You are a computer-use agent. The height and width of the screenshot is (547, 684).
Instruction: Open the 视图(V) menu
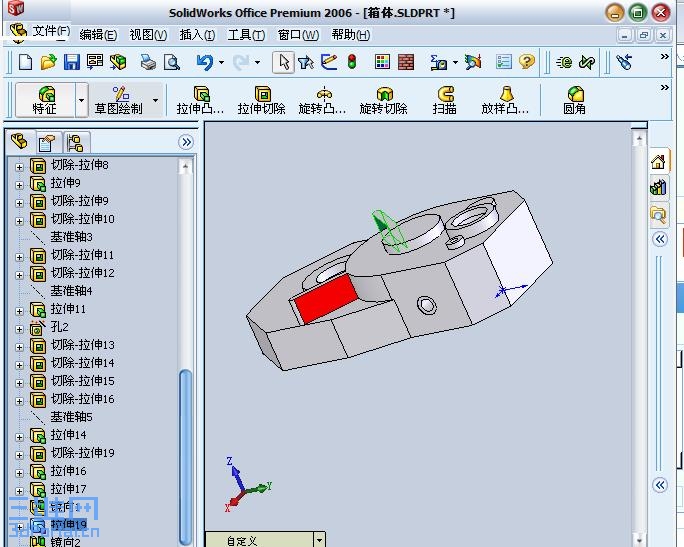pyautogui.click(x=148, y=34)
